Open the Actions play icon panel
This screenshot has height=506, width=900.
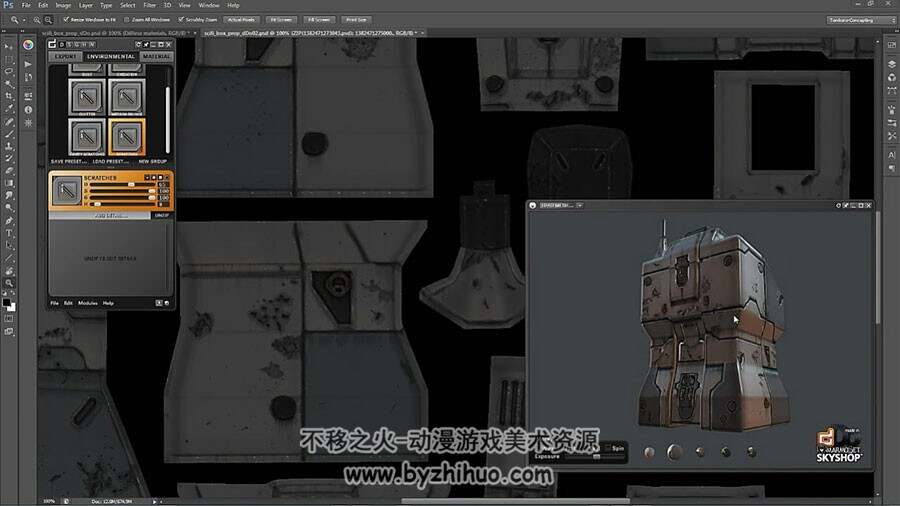click(x=28, y=64)
